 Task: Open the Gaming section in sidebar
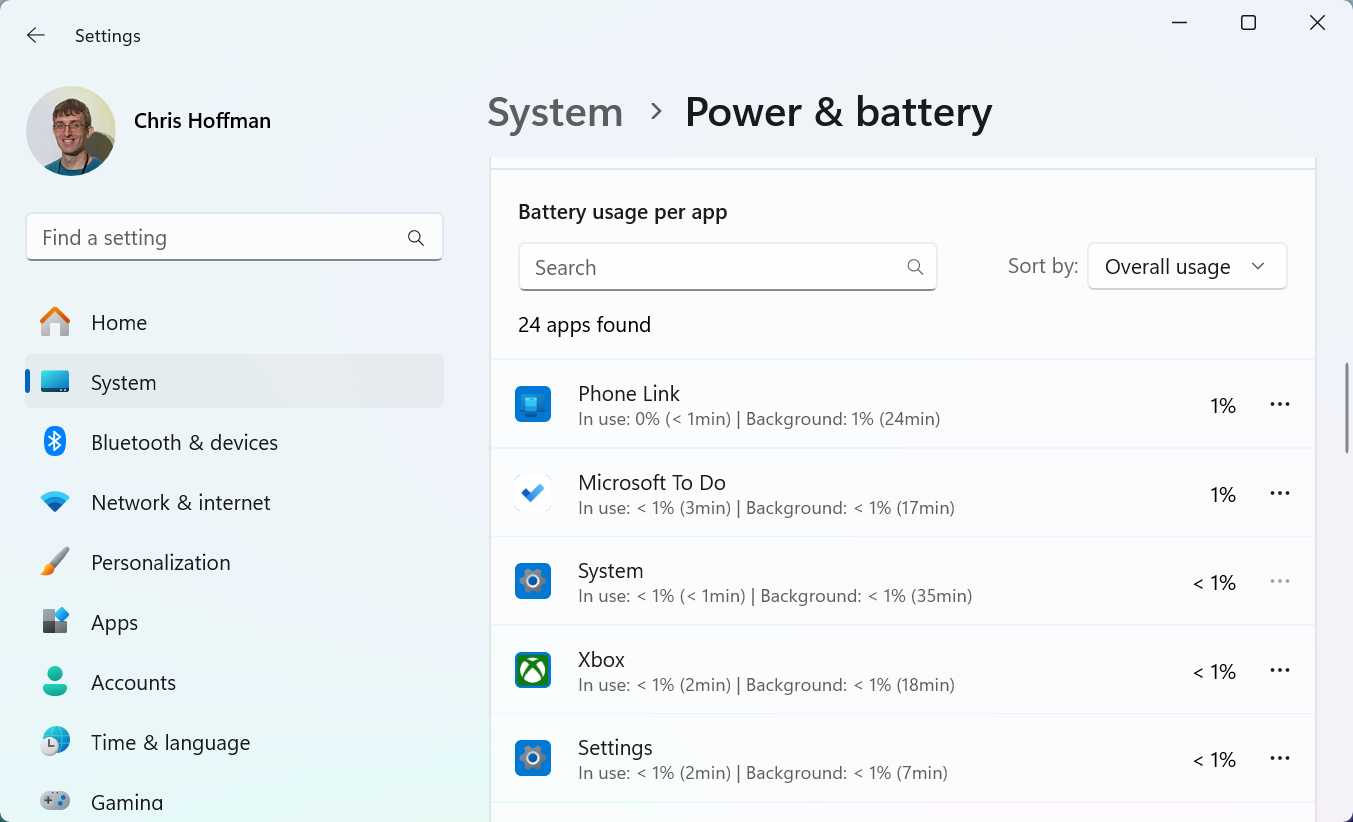[x=127, y=800]
